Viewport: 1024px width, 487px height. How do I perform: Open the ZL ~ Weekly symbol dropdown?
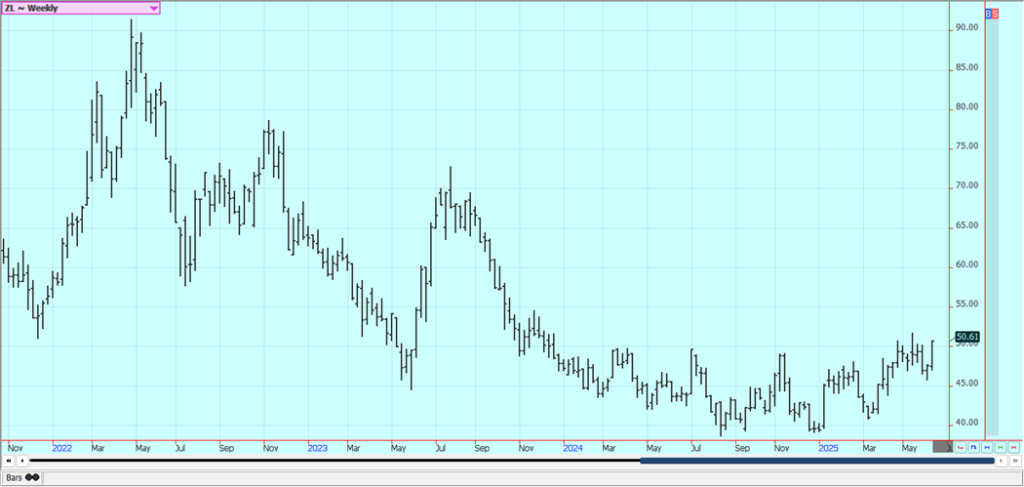pos(80,8)
